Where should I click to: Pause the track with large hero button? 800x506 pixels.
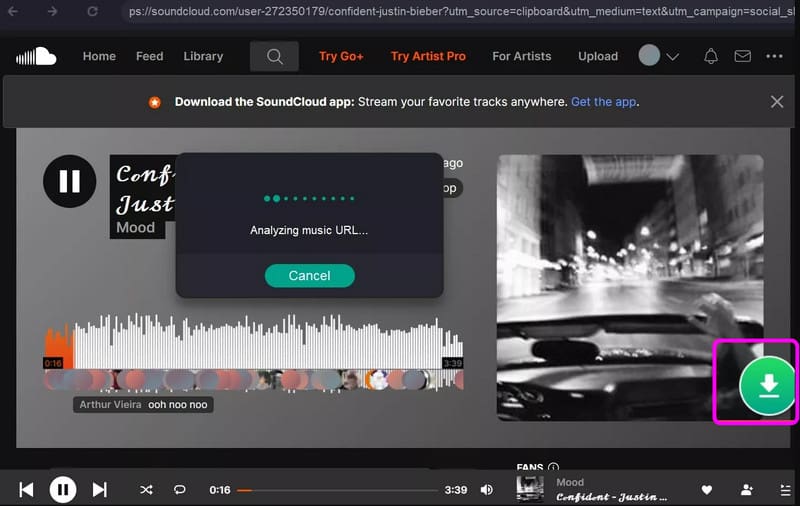(x=69, y=181)
